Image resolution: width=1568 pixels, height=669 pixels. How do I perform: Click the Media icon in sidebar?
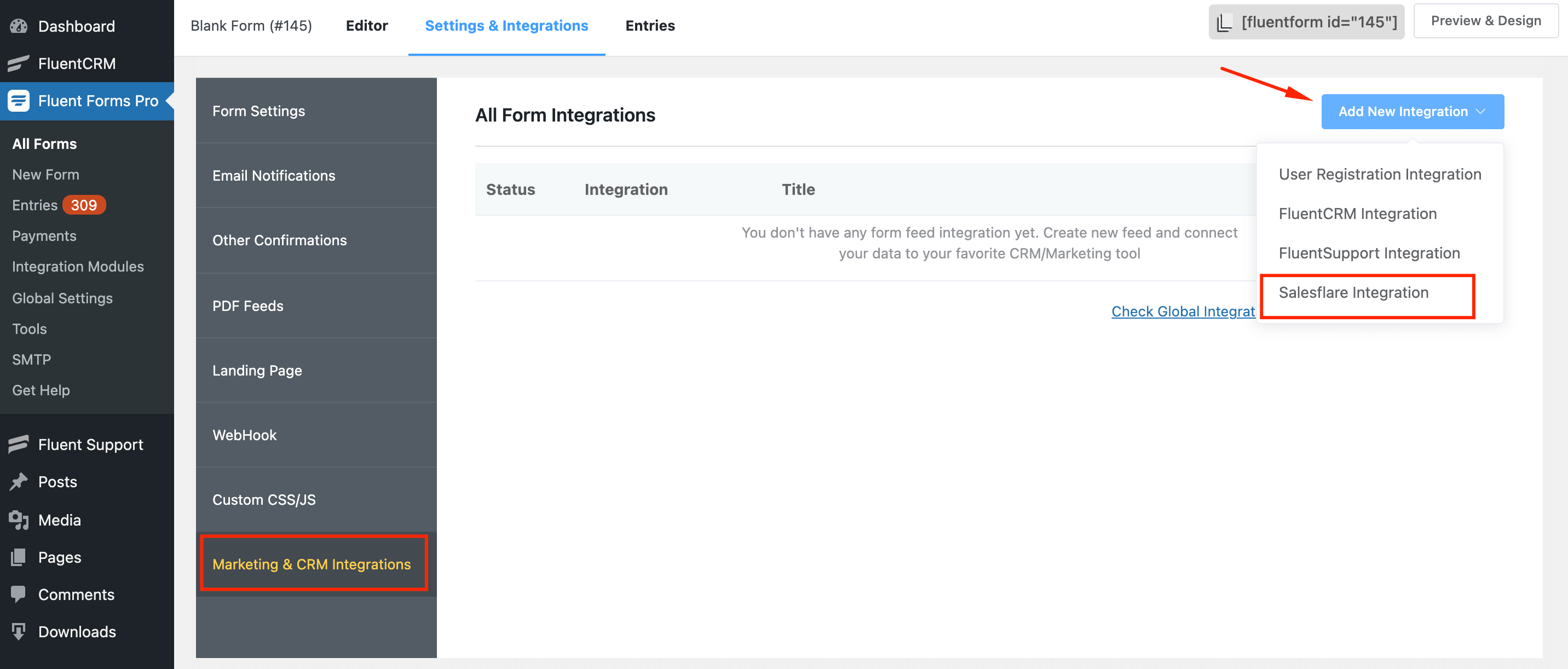click(x=19, y=520)
